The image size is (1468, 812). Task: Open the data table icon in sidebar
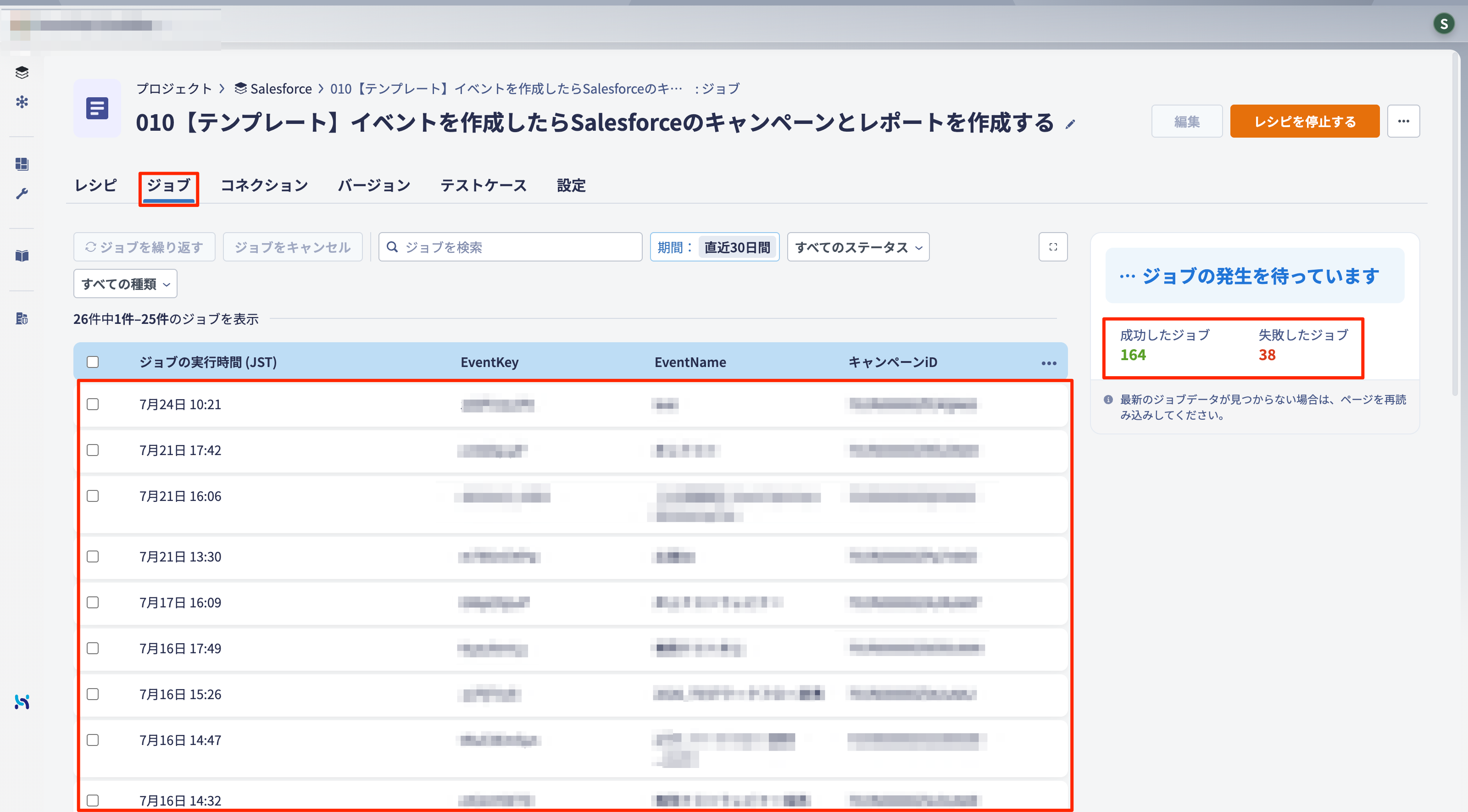click(22, 318)
